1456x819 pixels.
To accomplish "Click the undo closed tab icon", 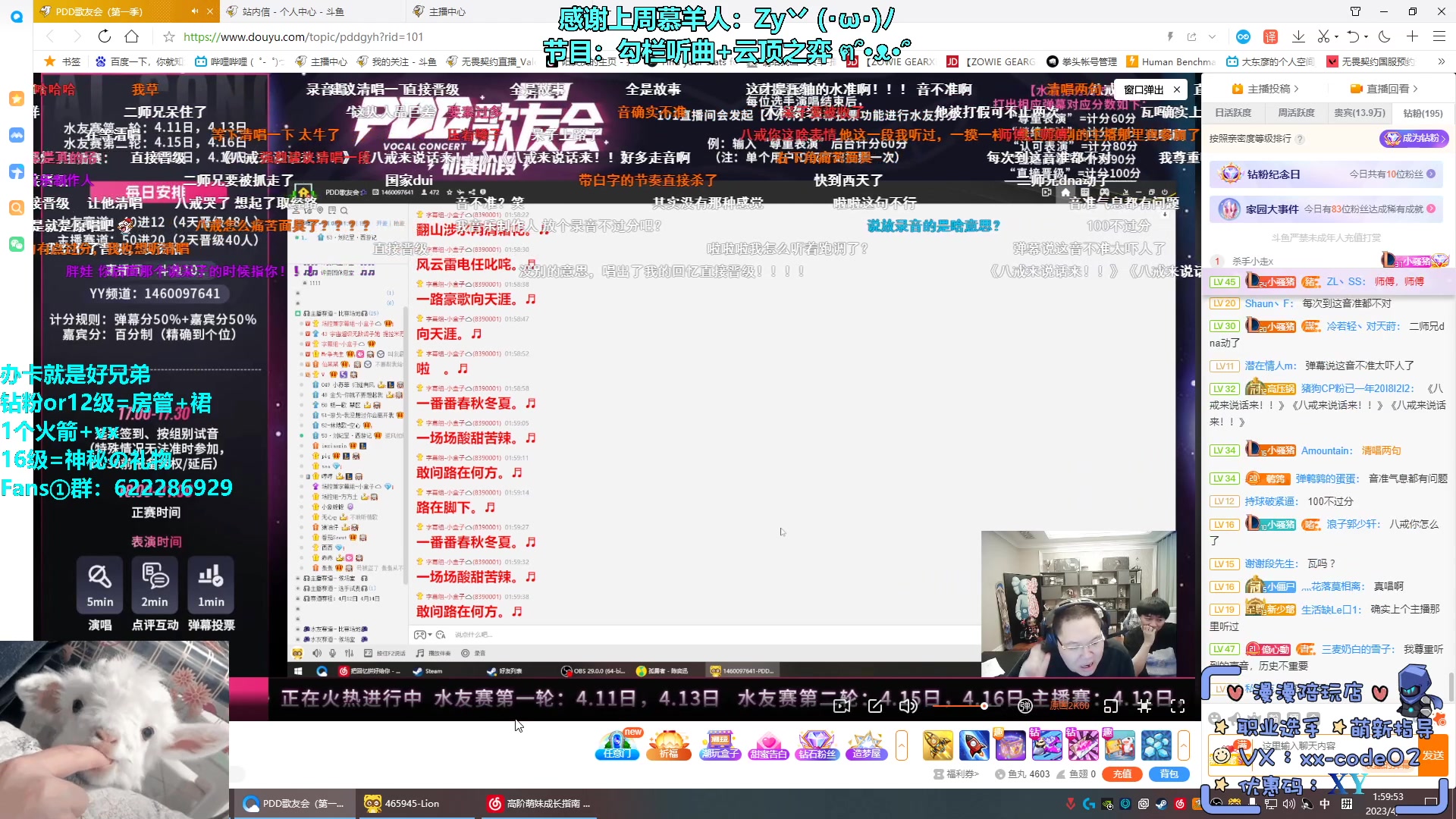I will click(1353, 36).
